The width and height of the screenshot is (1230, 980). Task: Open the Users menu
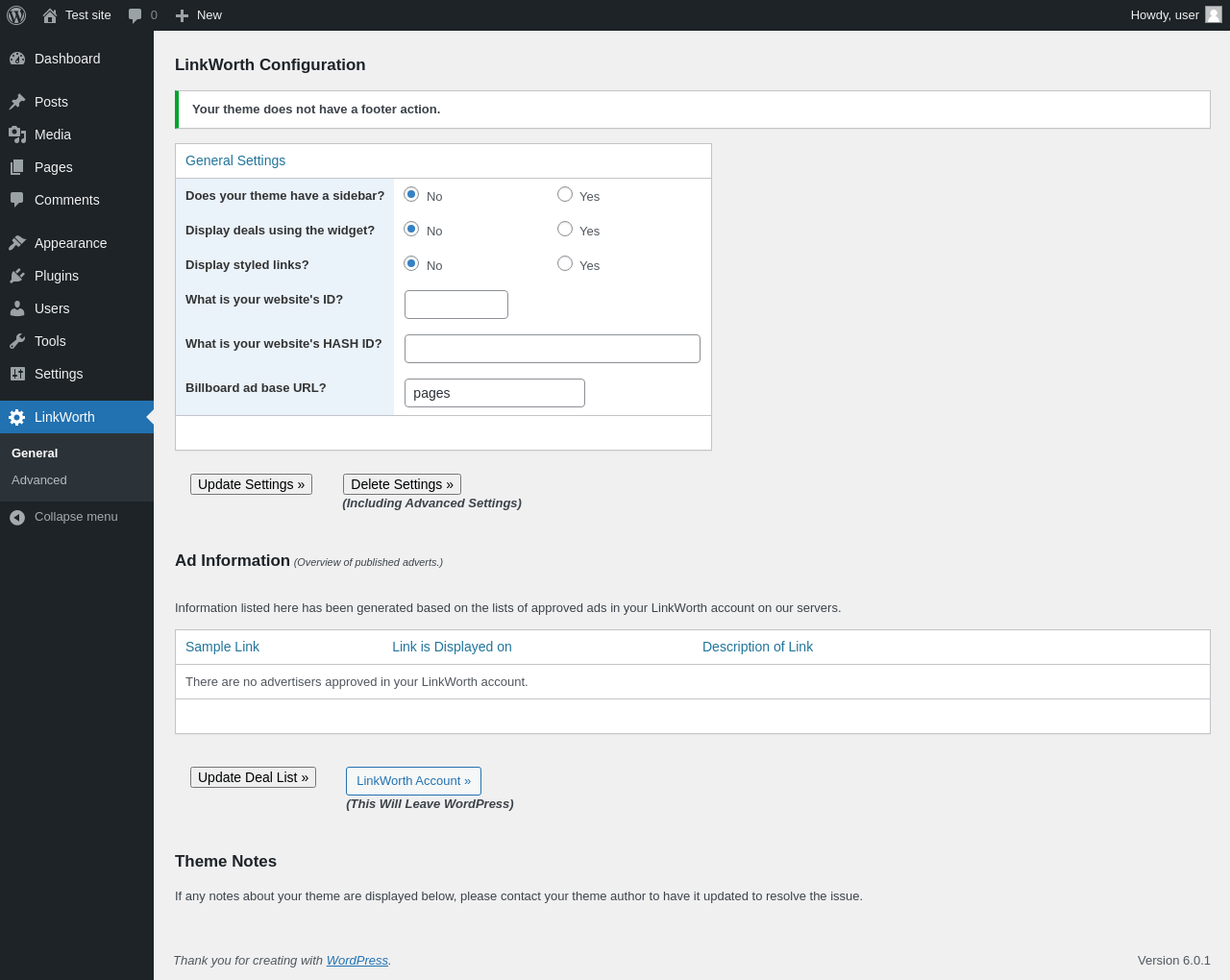click(77, 308)
